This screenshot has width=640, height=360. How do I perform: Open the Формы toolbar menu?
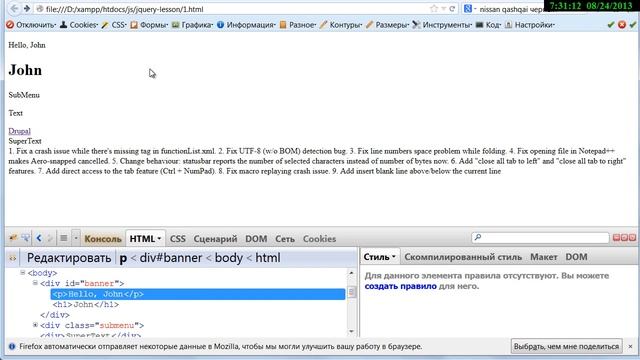point(149,25)
